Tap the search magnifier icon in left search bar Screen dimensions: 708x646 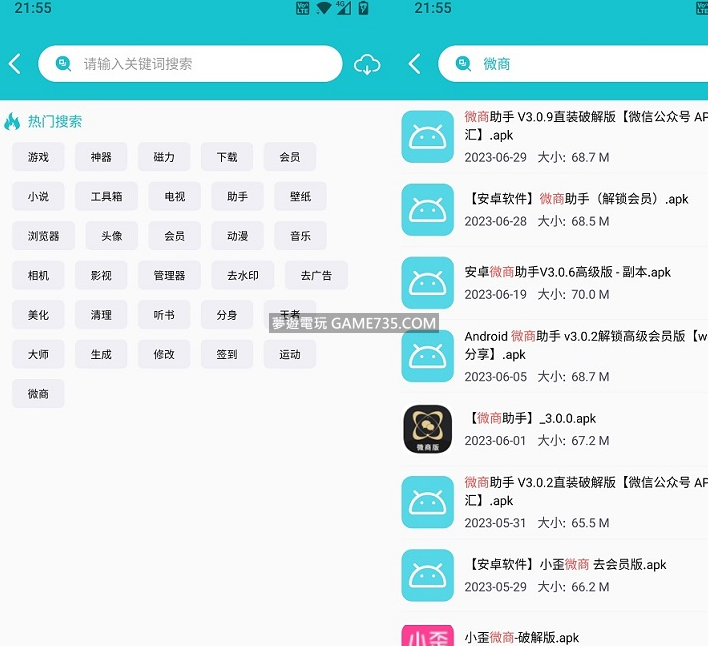click(63, 64)
